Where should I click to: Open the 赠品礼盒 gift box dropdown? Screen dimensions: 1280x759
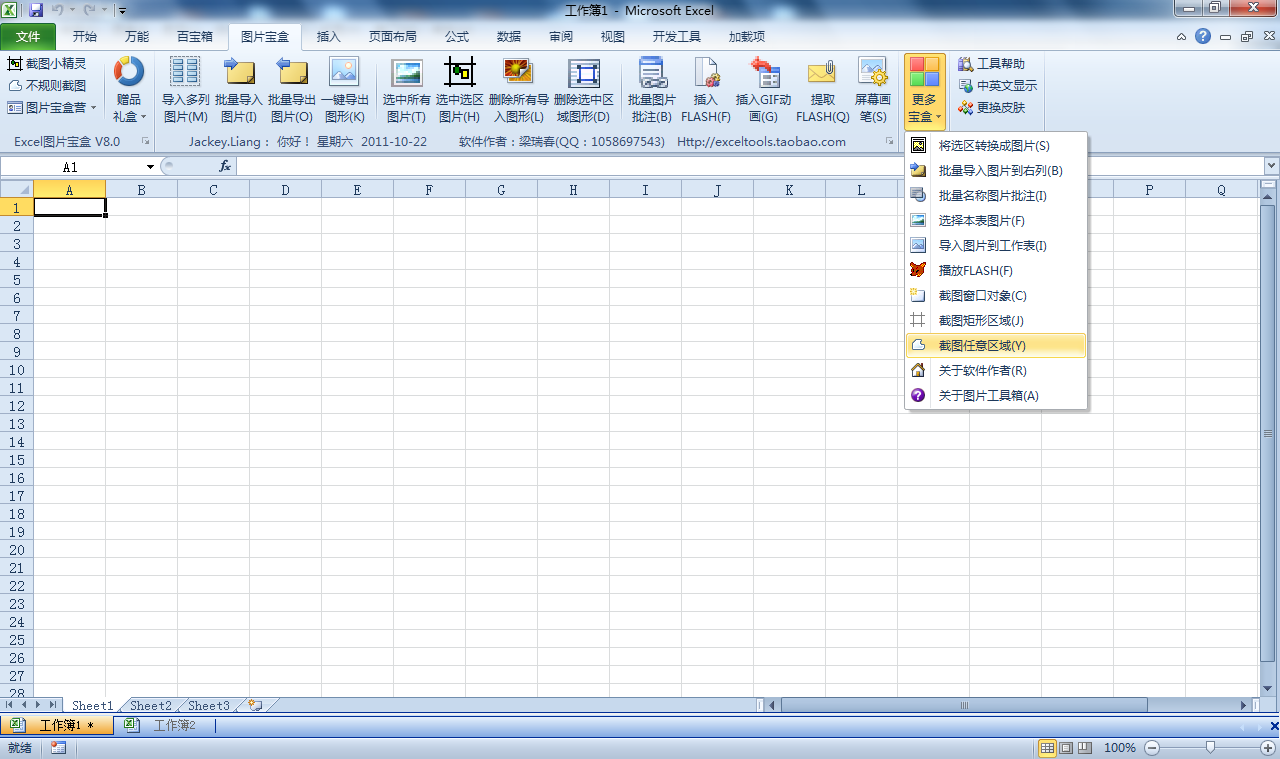click(129, 90)
